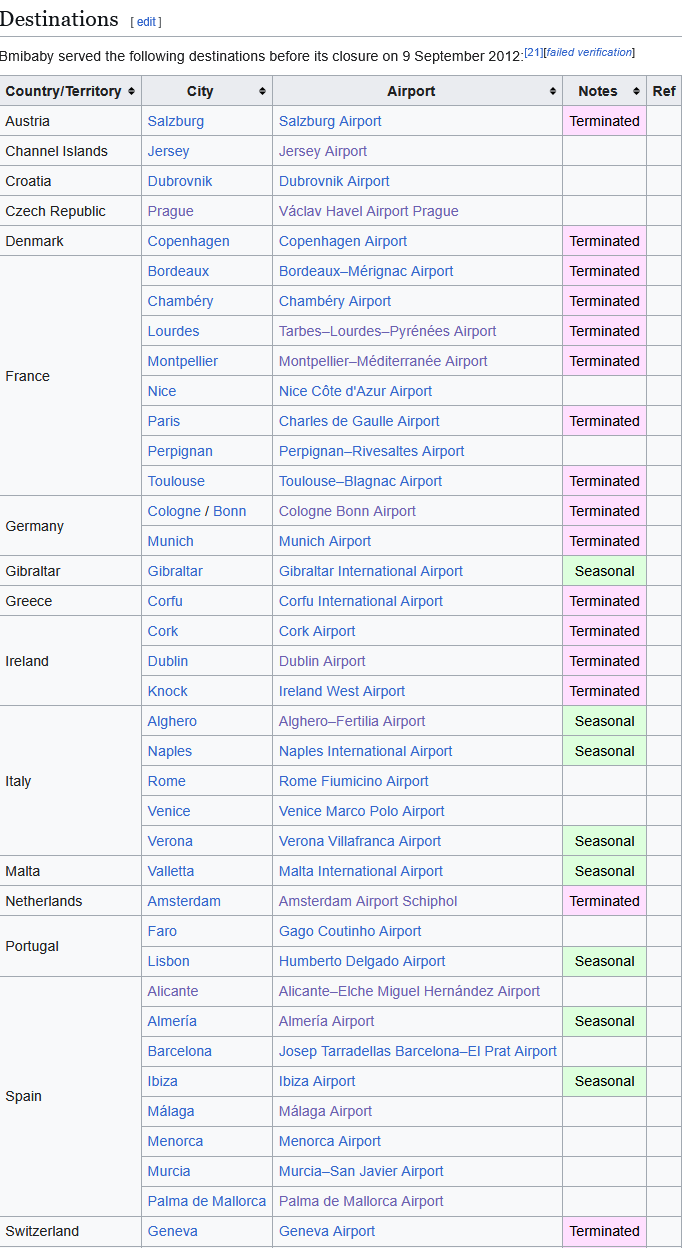Open citation reference 21

(x=533, y=51)
